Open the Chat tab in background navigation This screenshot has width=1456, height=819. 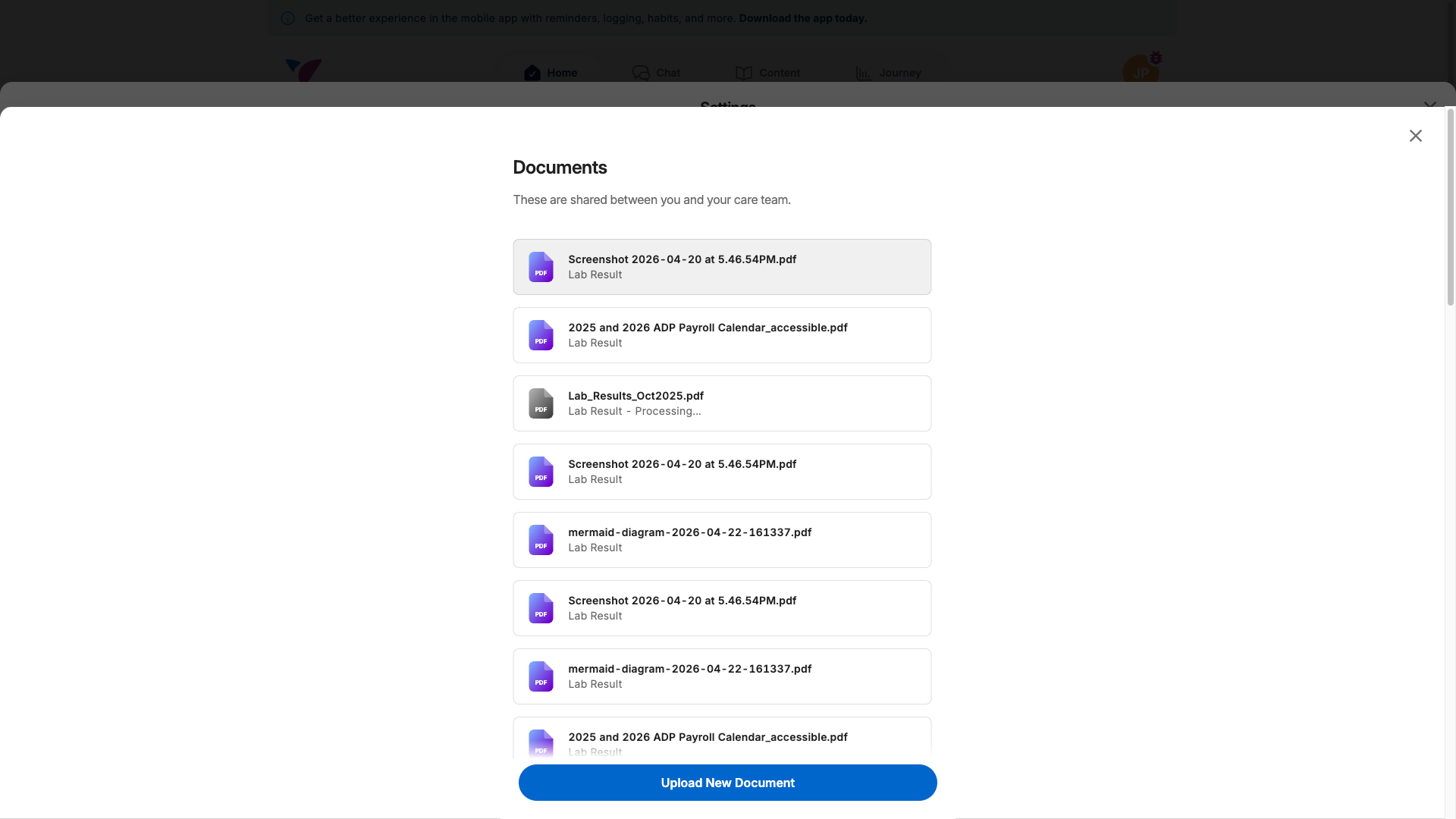pyautogui.click(x=656, y=73)
